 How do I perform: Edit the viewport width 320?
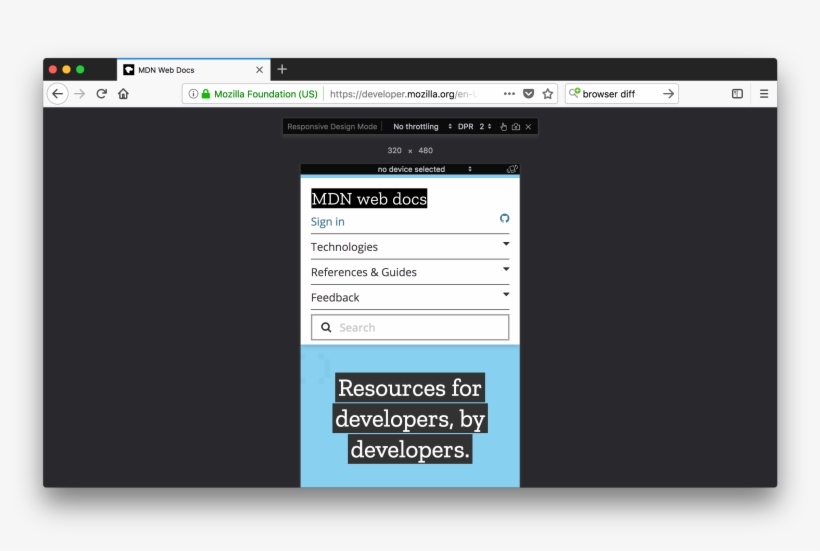click(x=394, y=151)
